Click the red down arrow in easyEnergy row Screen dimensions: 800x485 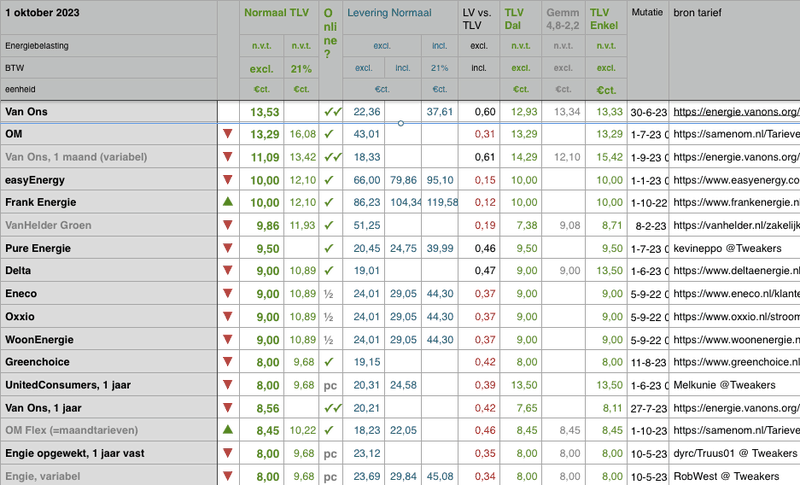(x=228, y=180)
